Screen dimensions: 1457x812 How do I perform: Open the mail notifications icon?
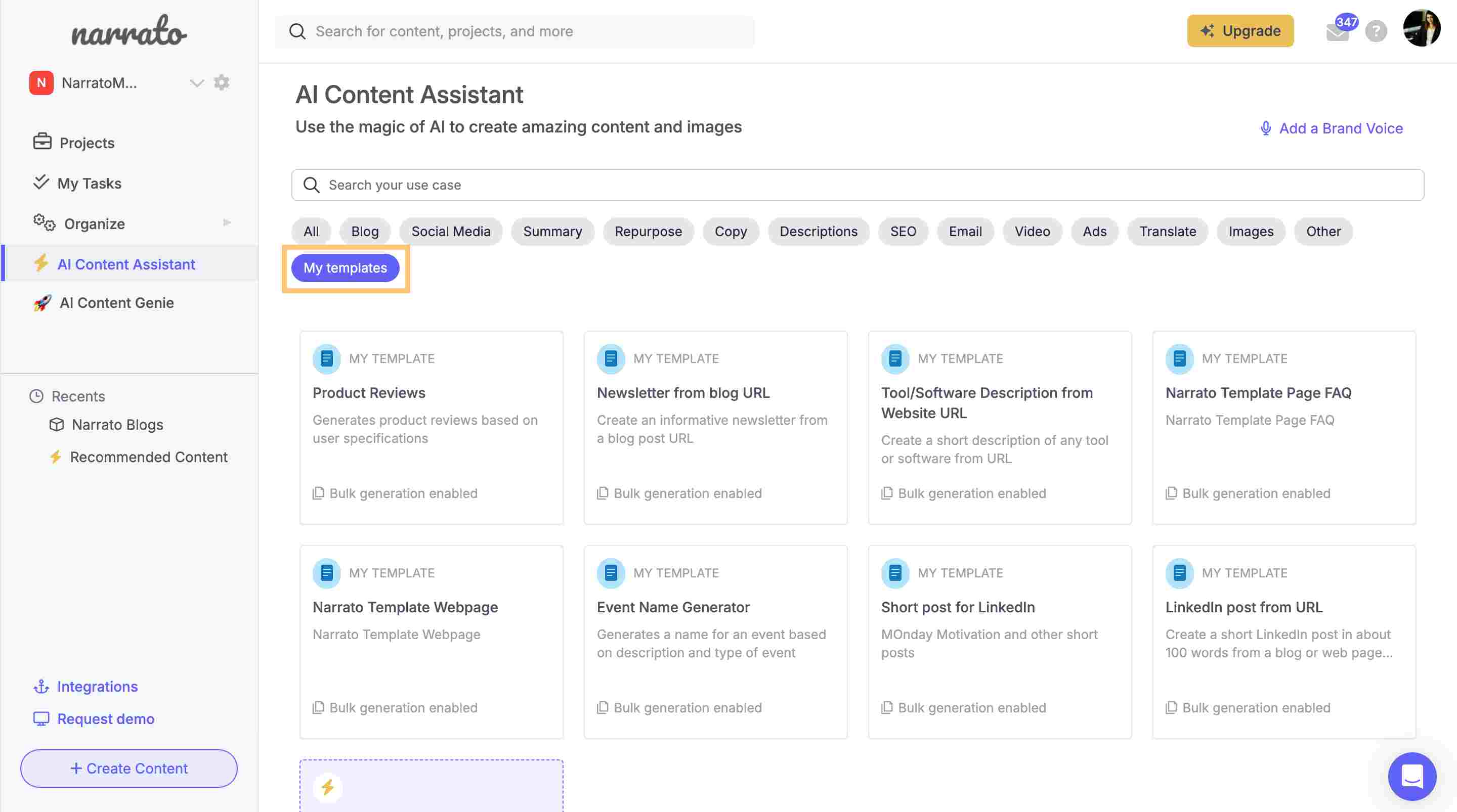point(1338,32)
